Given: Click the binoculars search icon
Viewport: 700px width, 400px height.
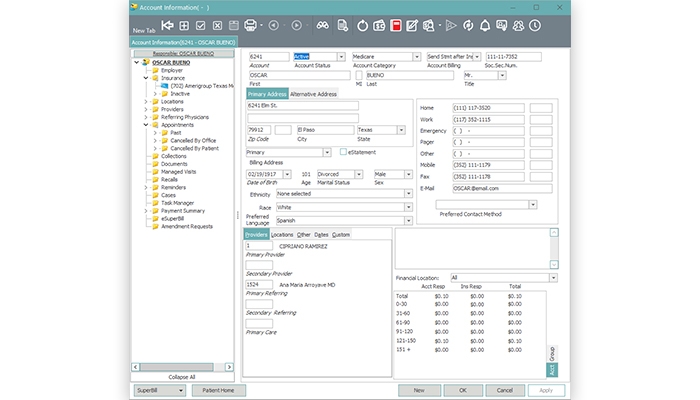Looking at the screenshot, I should 323,24.
